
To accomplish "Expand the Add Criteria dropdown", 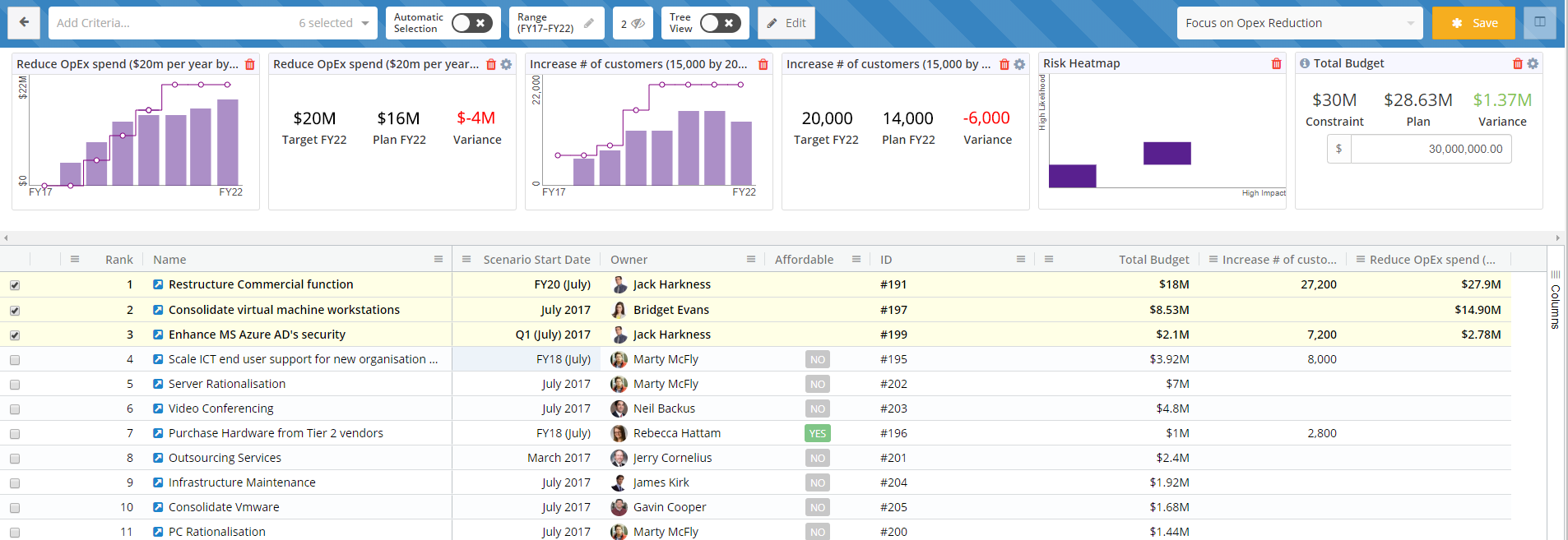I will tap(365, 23).
